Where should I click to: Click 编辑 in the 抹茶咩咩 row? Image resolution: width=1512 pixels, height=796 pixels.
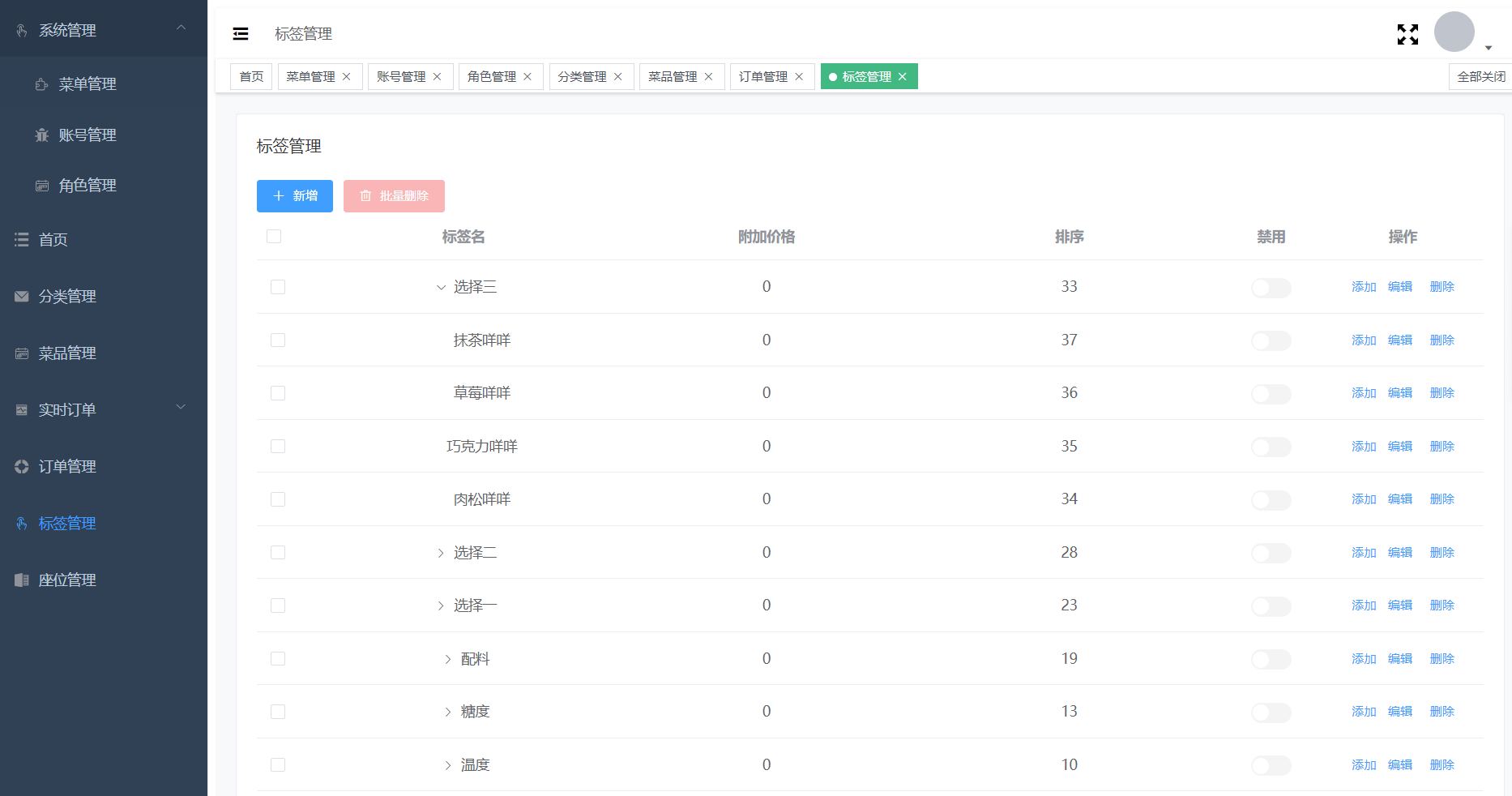point(1400,340)
